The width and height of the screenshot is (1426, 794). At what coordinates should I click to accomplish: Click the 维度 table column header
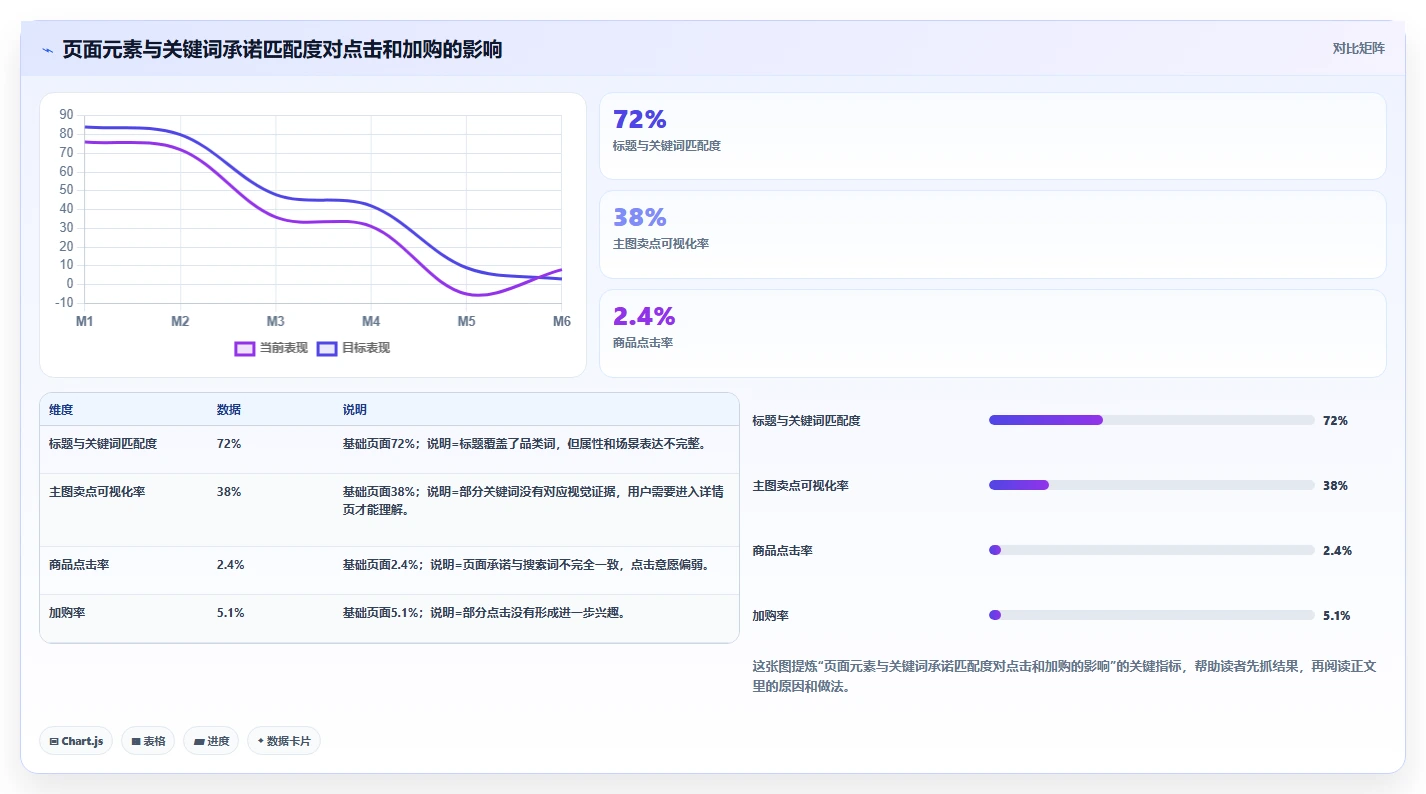tap(61, 410)
